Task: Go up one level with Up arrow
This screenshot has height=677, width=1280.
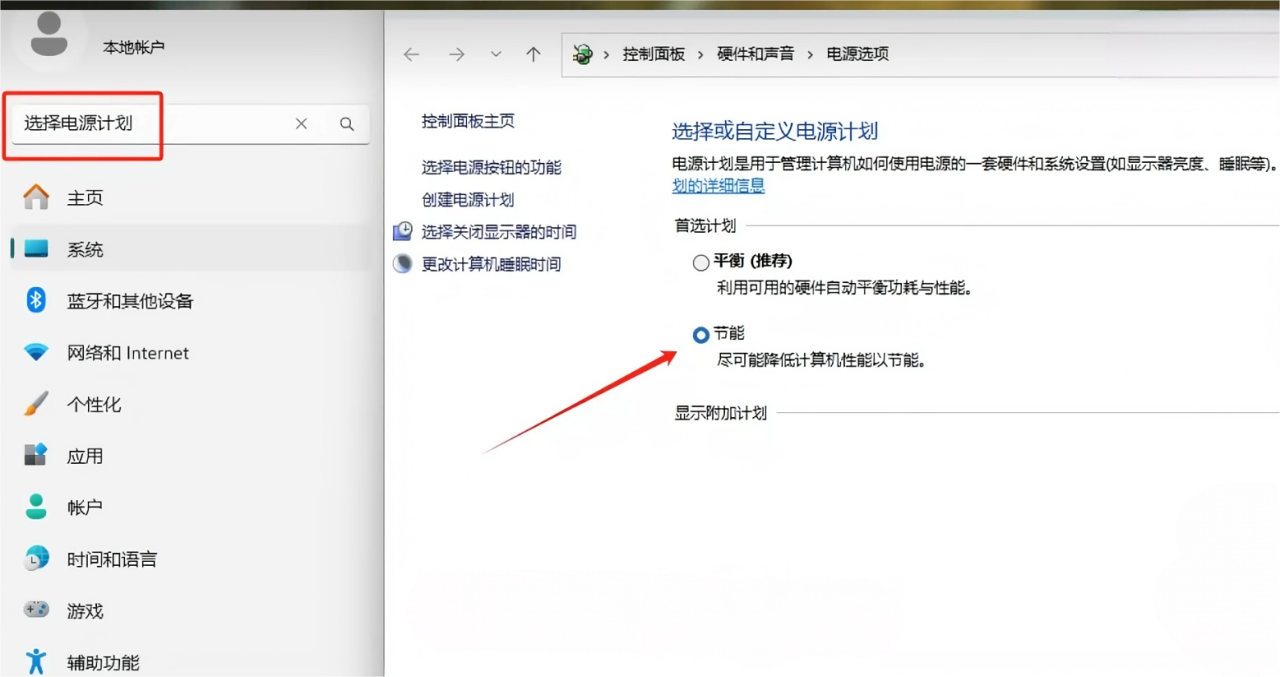Action: (x=533, y=55)
